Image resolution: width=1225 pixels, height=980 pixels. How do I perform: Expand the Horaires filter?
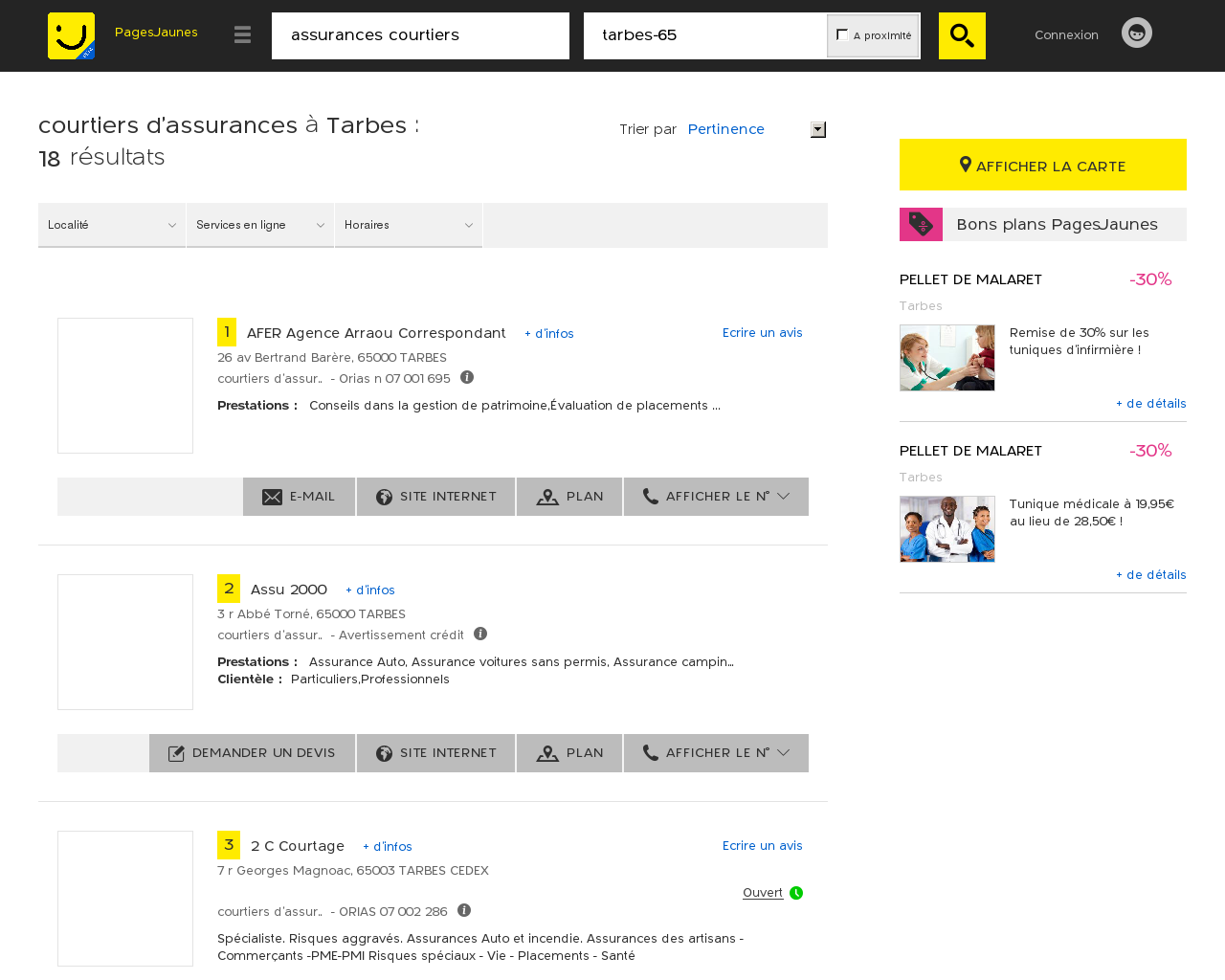pyautogui.click(x=409, y=225)
